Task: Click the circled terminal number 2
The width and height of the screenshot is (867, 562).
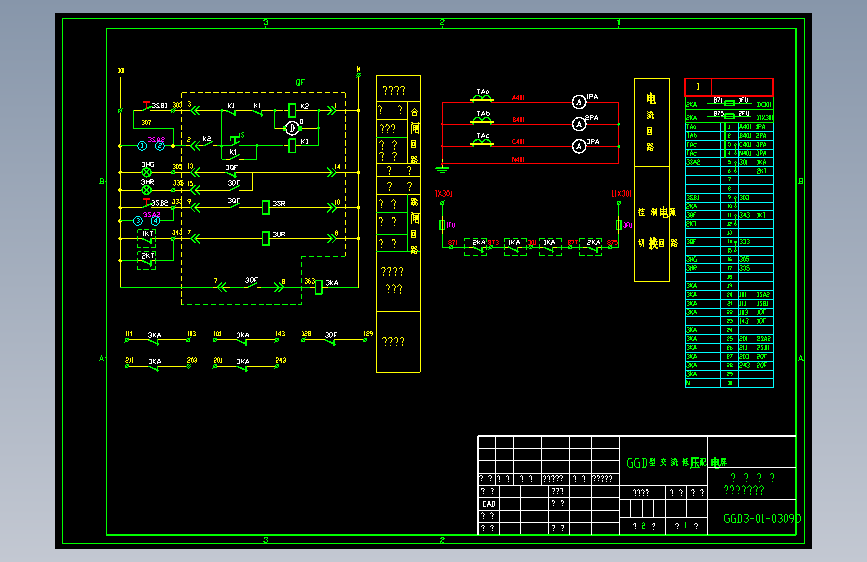Action: (160, 146)
